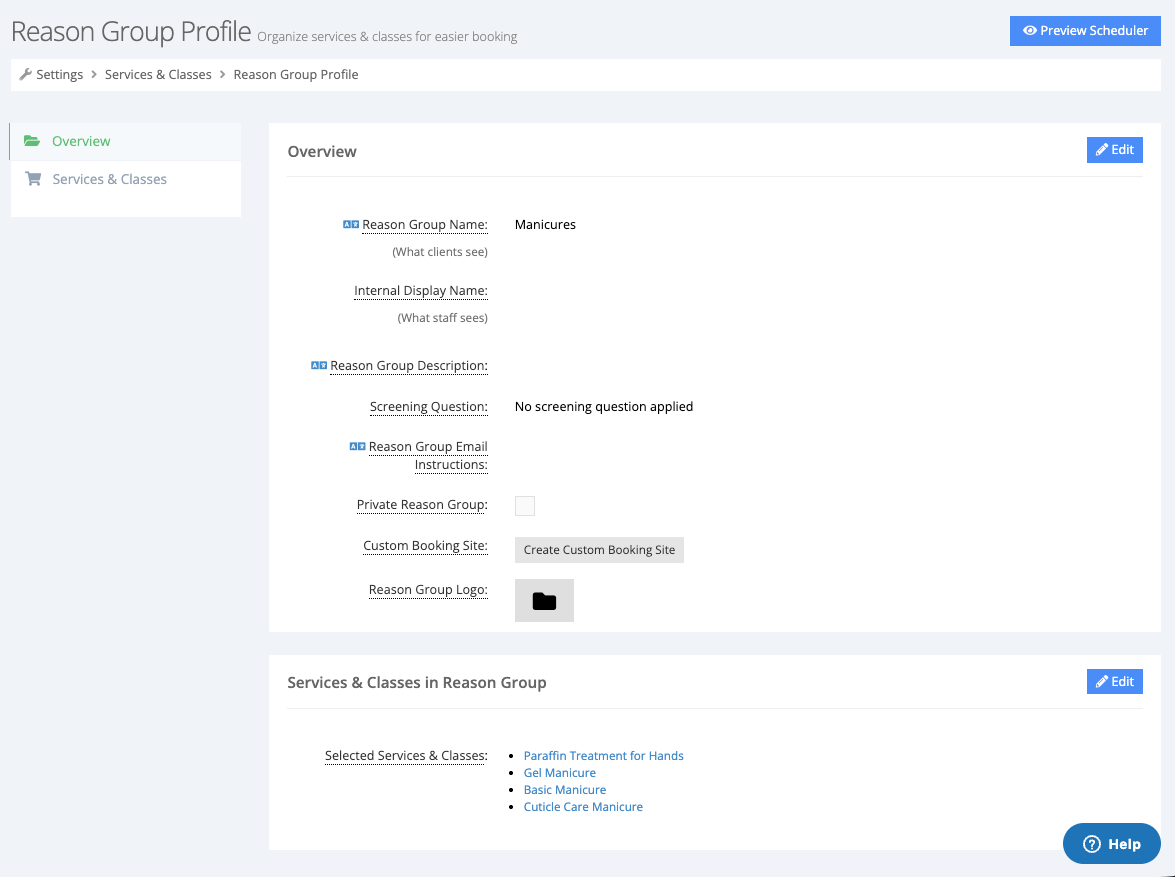Edit the Overview section
Viewport: 1175px width, 877px height.
pos(1114,150)
